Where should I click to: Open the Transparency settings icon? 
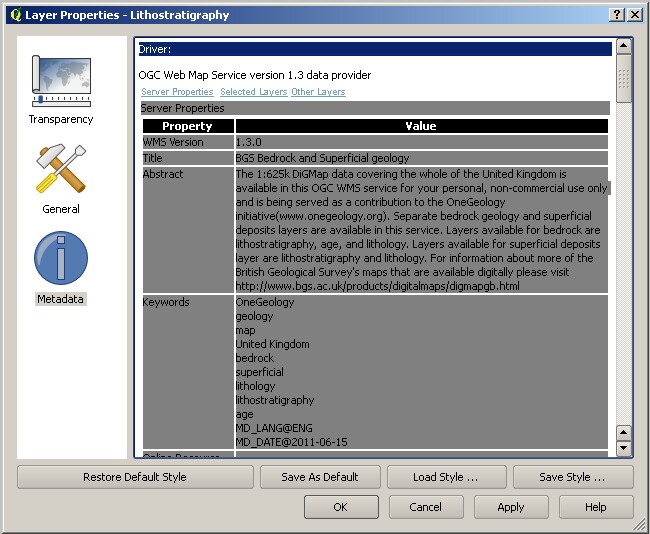pyautogui.click(x=61, y=81)
